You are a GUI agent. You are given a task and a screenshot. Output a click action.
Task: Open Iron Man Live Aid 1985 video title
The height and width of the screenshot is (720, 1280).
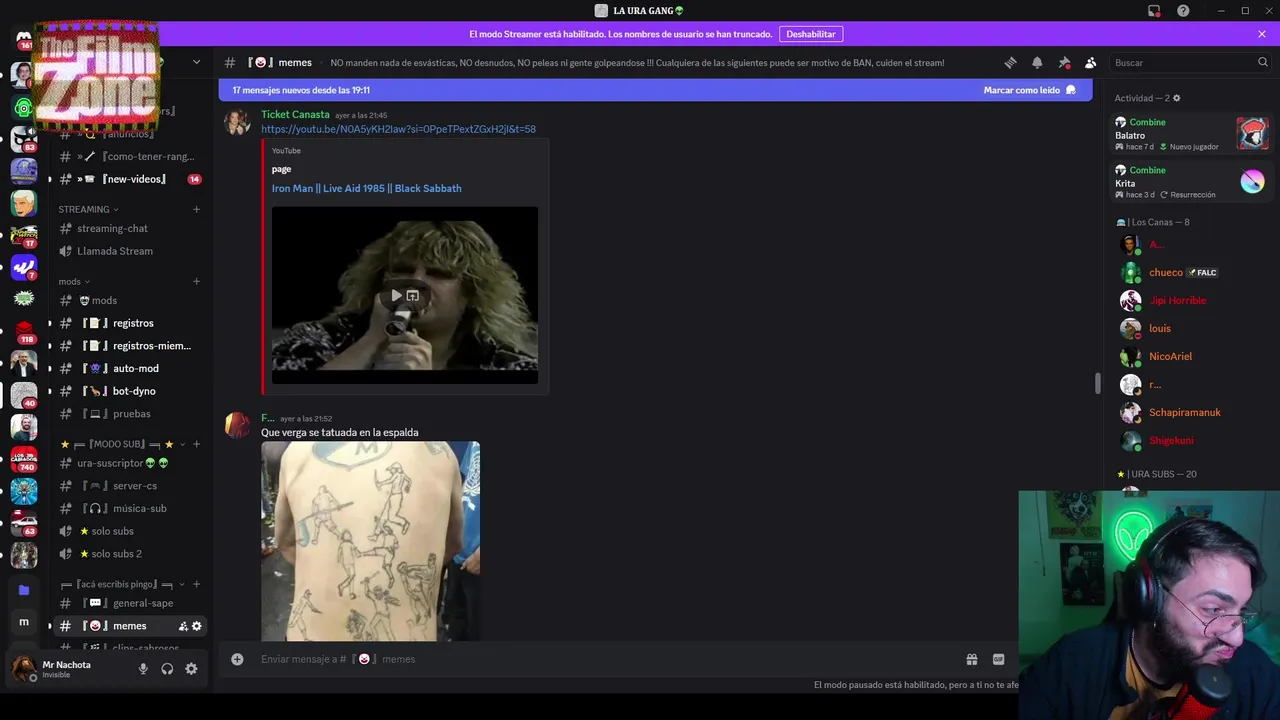point(366,188)
